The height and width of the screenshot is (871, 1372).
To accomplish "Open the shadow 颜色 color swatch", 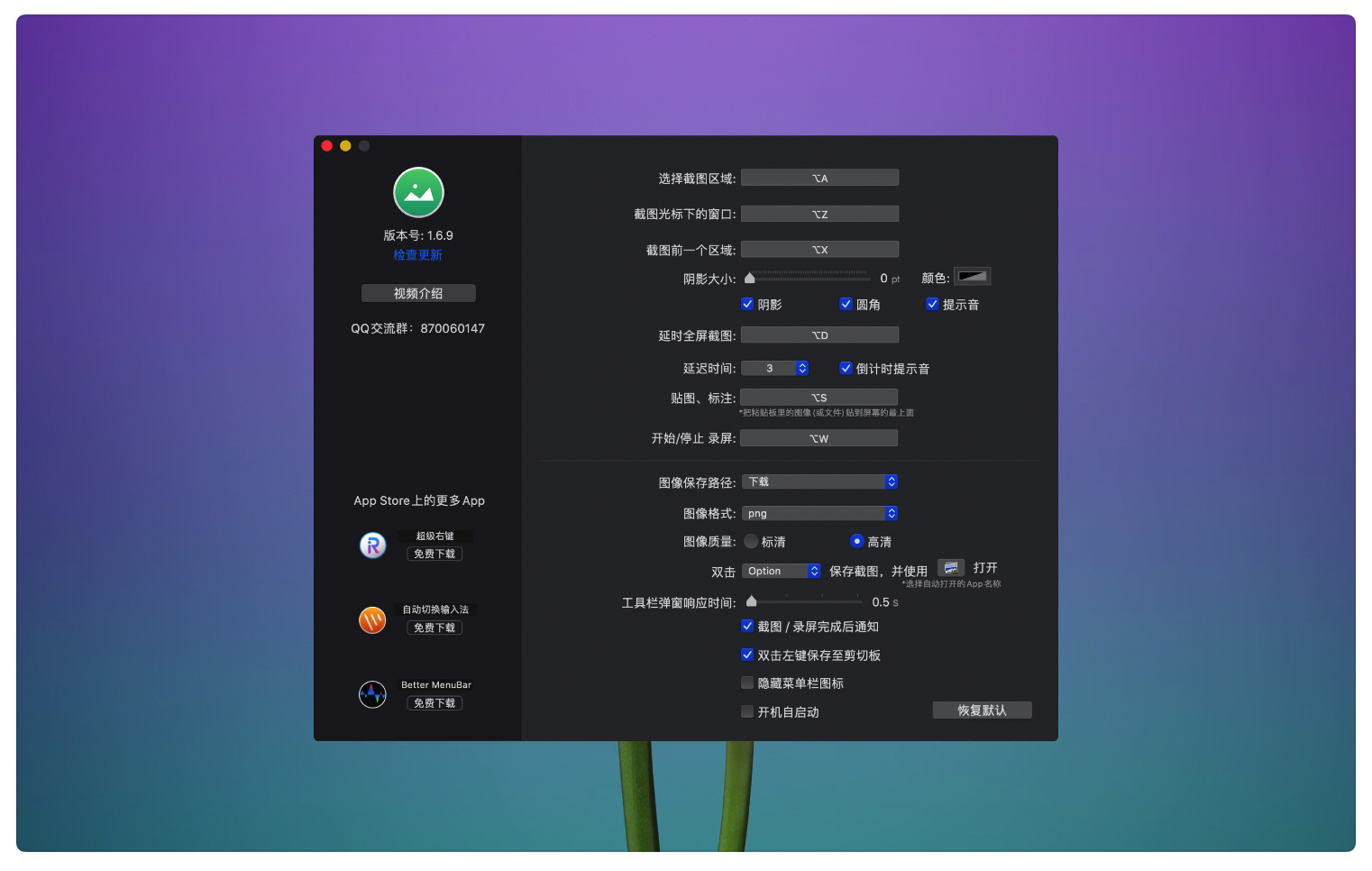I will click(x=972, y=277).
